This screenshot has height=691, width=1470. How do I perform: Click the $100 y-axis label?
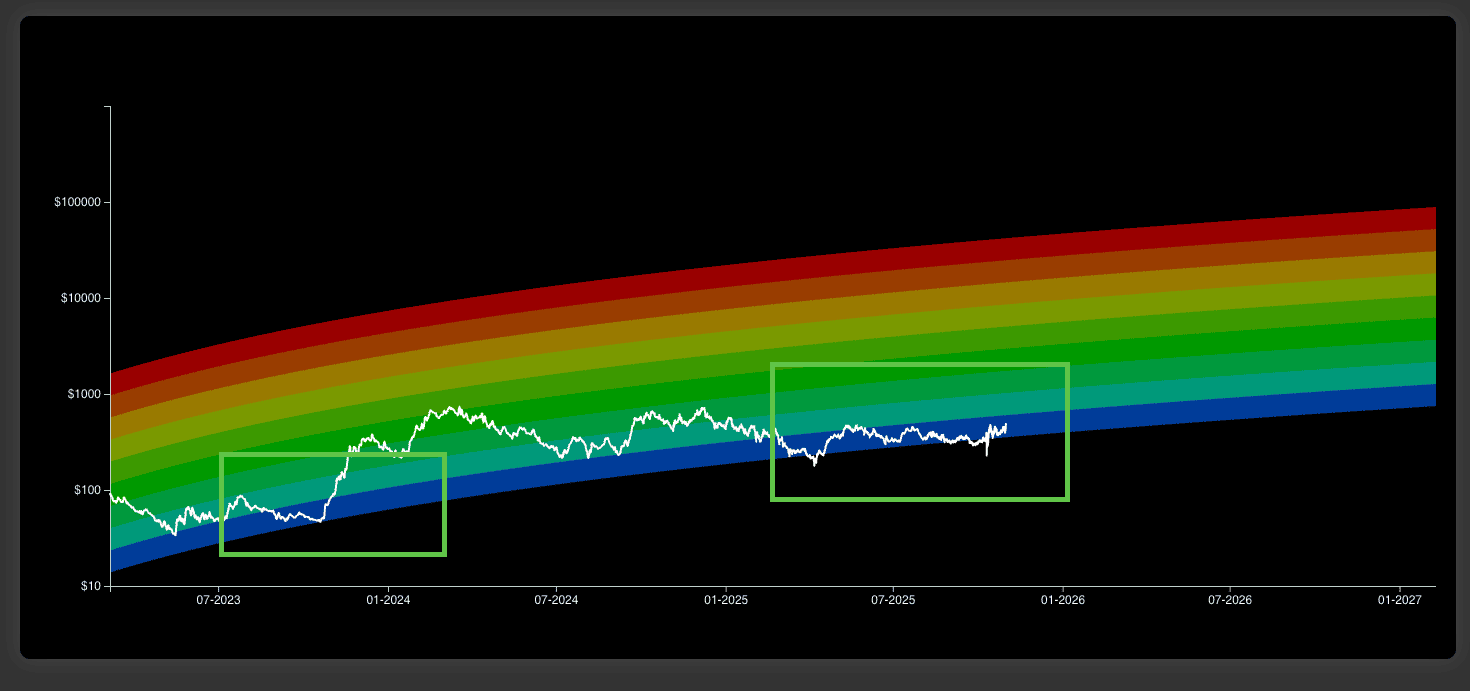[x=89, y=491]
